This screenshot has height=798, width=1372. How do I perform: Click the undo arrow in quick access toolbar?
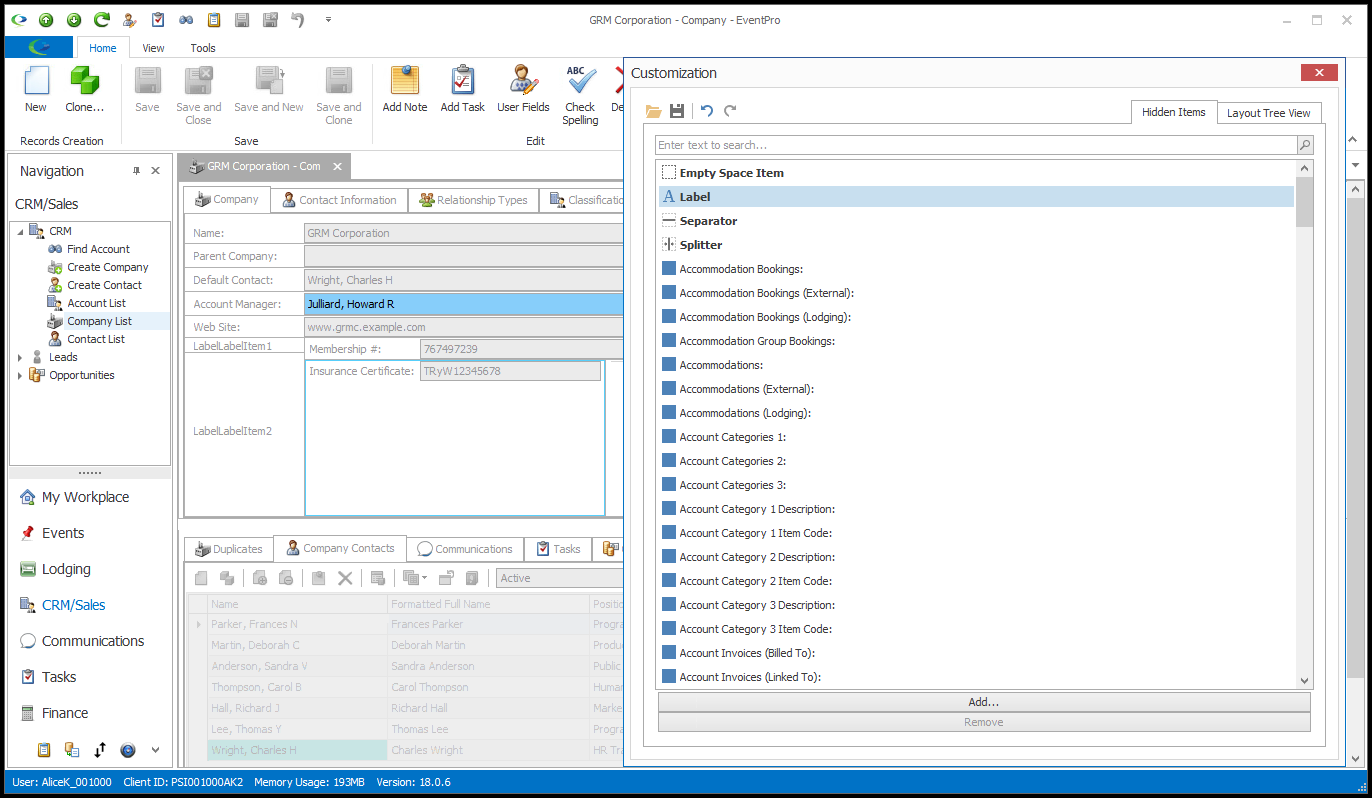[x=298, y=20]
